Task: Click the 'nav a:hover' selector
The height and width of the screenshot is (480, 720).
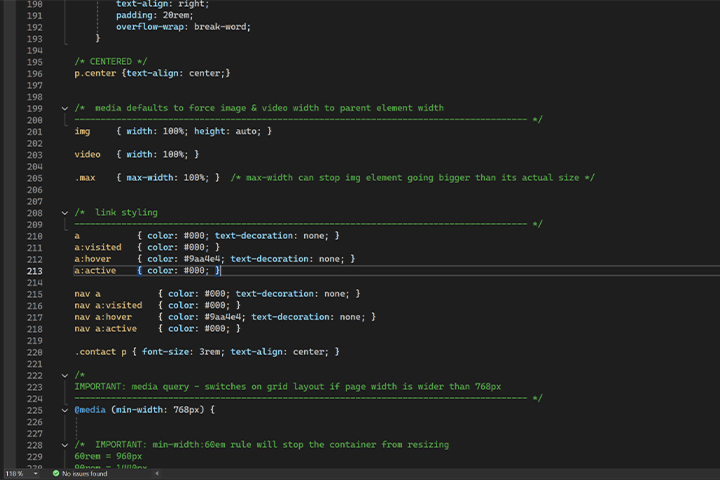Action: pos(103,317)
